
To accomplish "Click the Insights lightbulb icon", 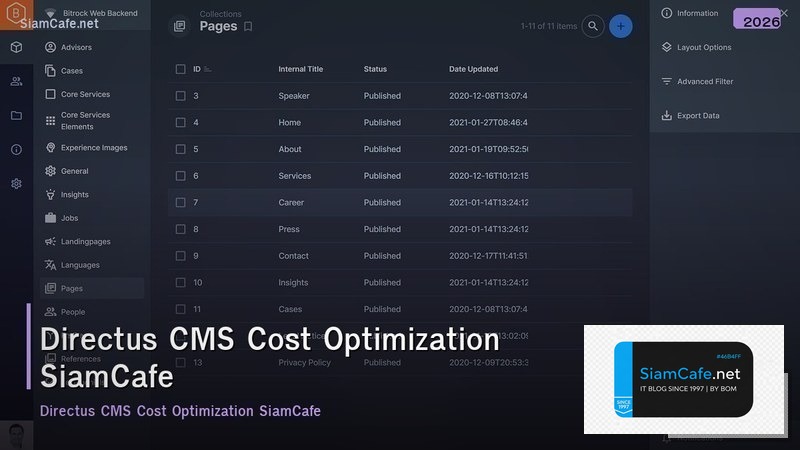I will point(50,194).
